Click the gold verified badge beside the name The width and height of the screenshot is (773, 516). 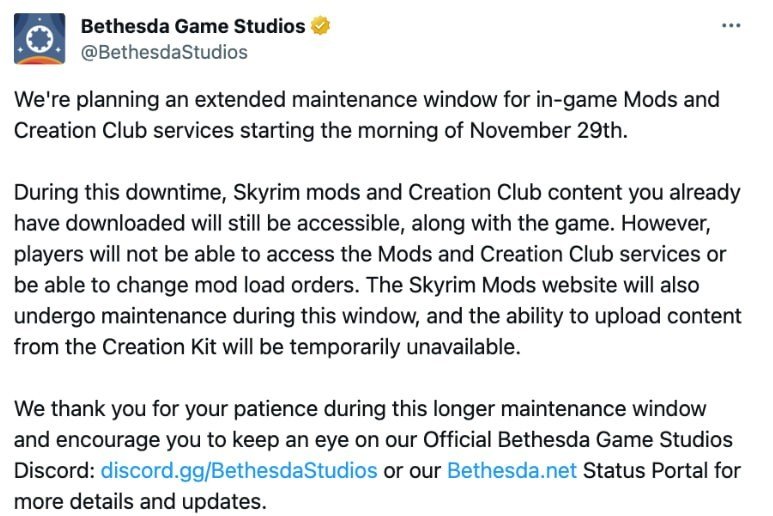(320, 26)
